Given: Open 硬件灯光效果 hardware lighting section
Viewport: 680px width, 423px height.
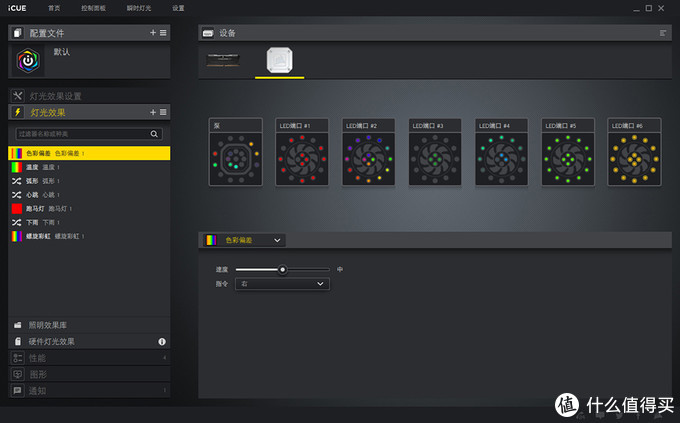Looking at the screenshot, I should (x=89, y=341).
